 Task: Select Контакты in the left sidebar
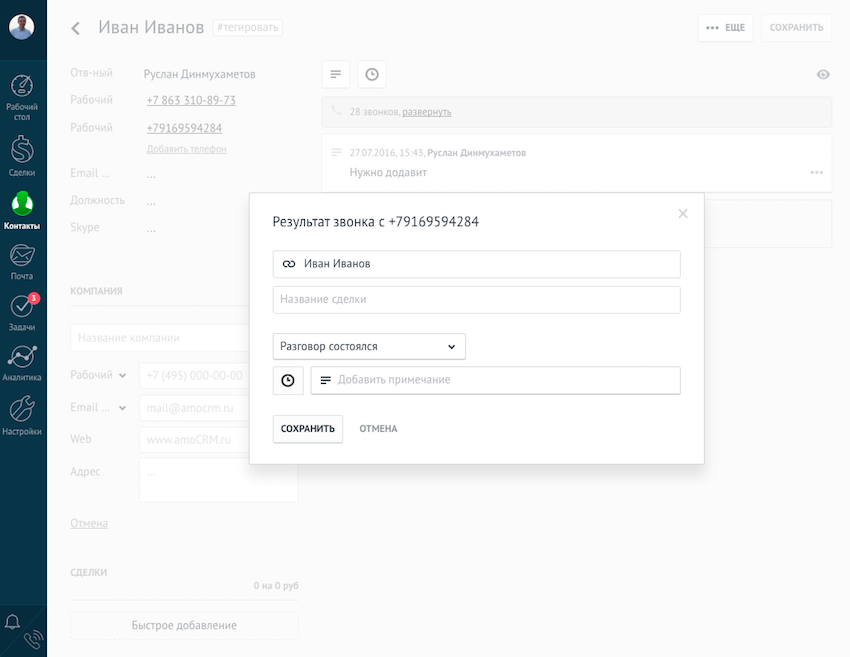tap(22, 208)
